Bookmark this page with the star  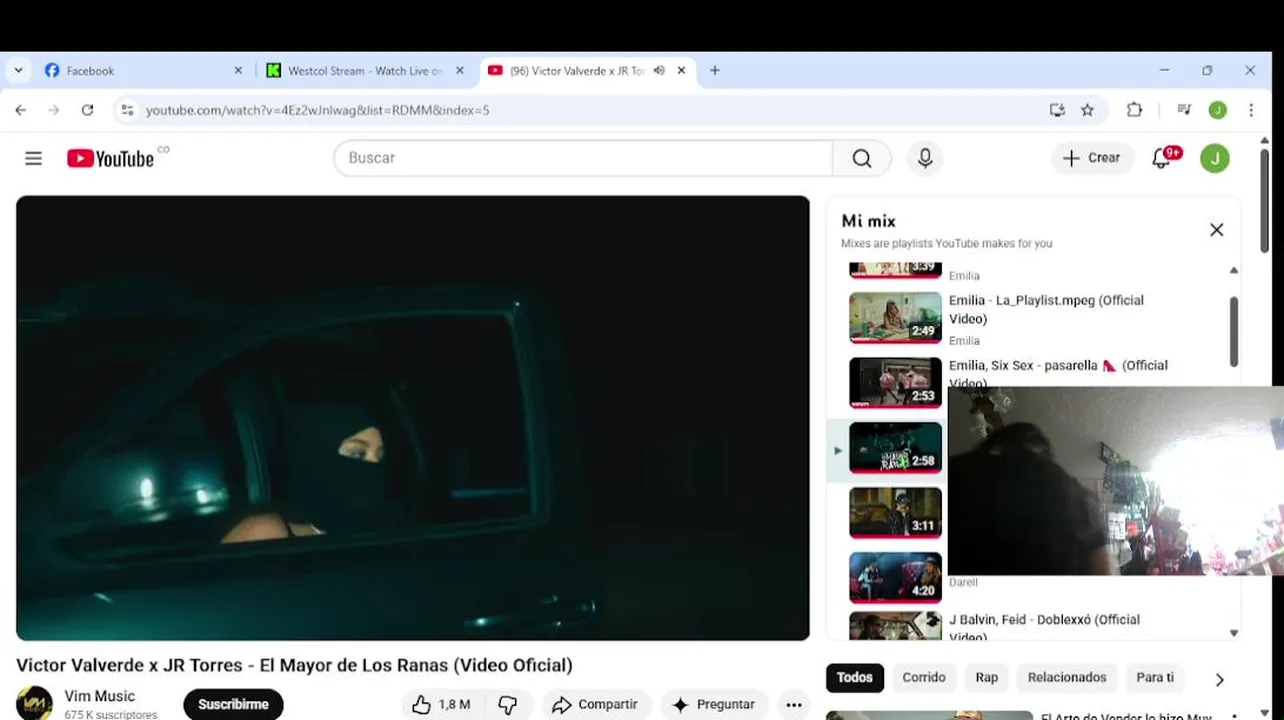coord(1087,110)
